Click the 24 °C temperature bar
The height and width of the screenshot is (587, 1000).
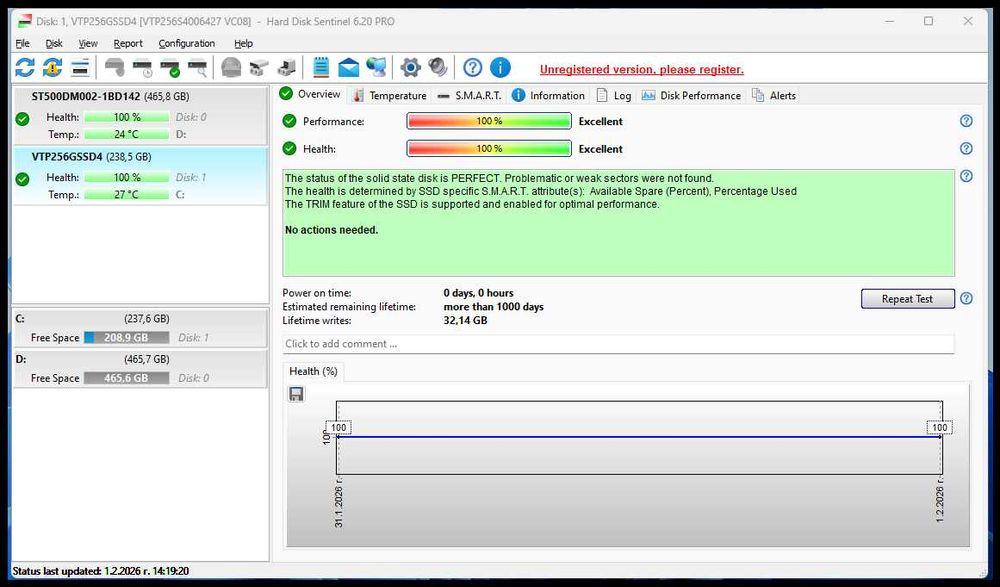coord(126,134)
